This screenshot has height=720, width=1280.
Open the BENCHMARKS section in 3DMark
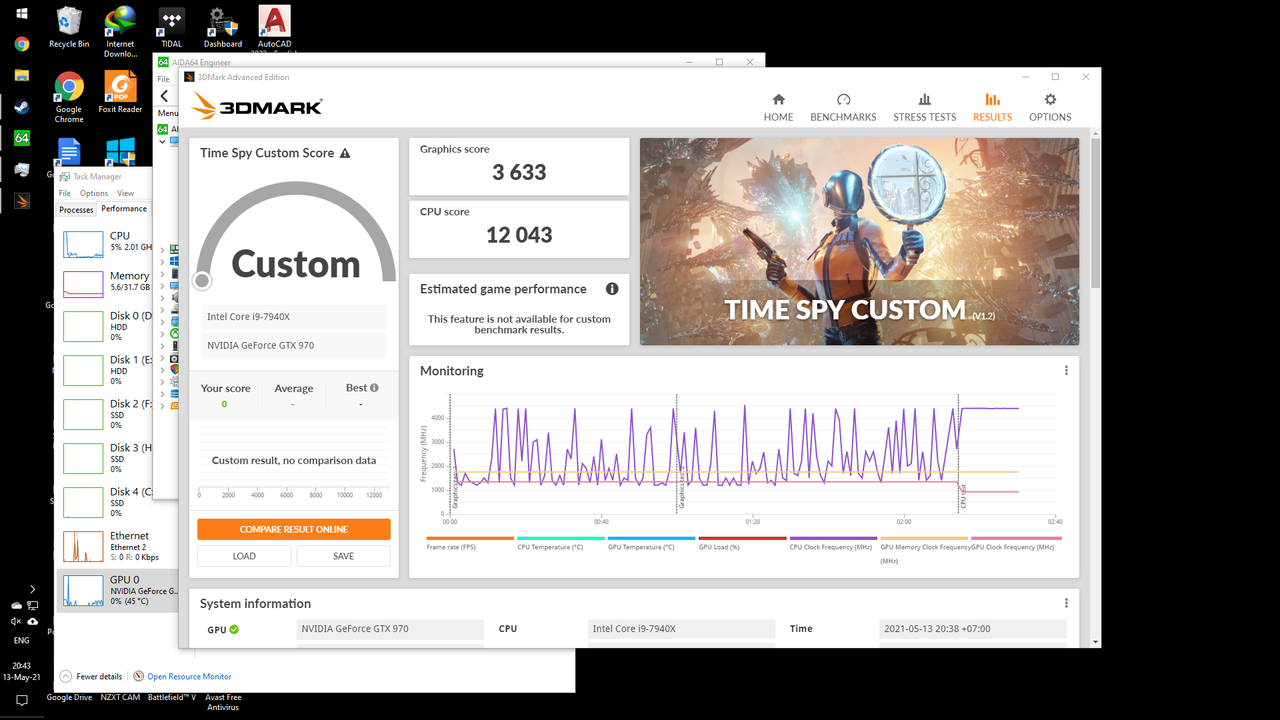[x=843, y=108]
